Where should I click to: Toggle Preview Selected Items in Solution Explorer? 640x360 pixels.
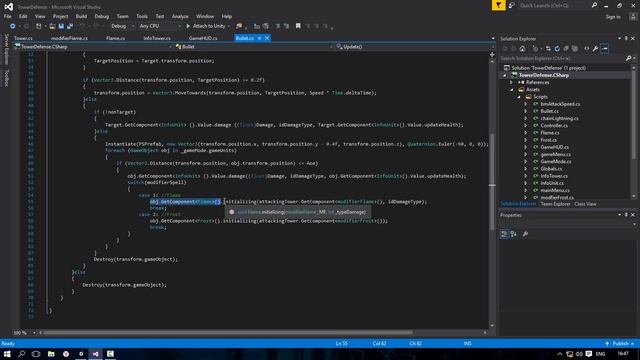(605, 49)
